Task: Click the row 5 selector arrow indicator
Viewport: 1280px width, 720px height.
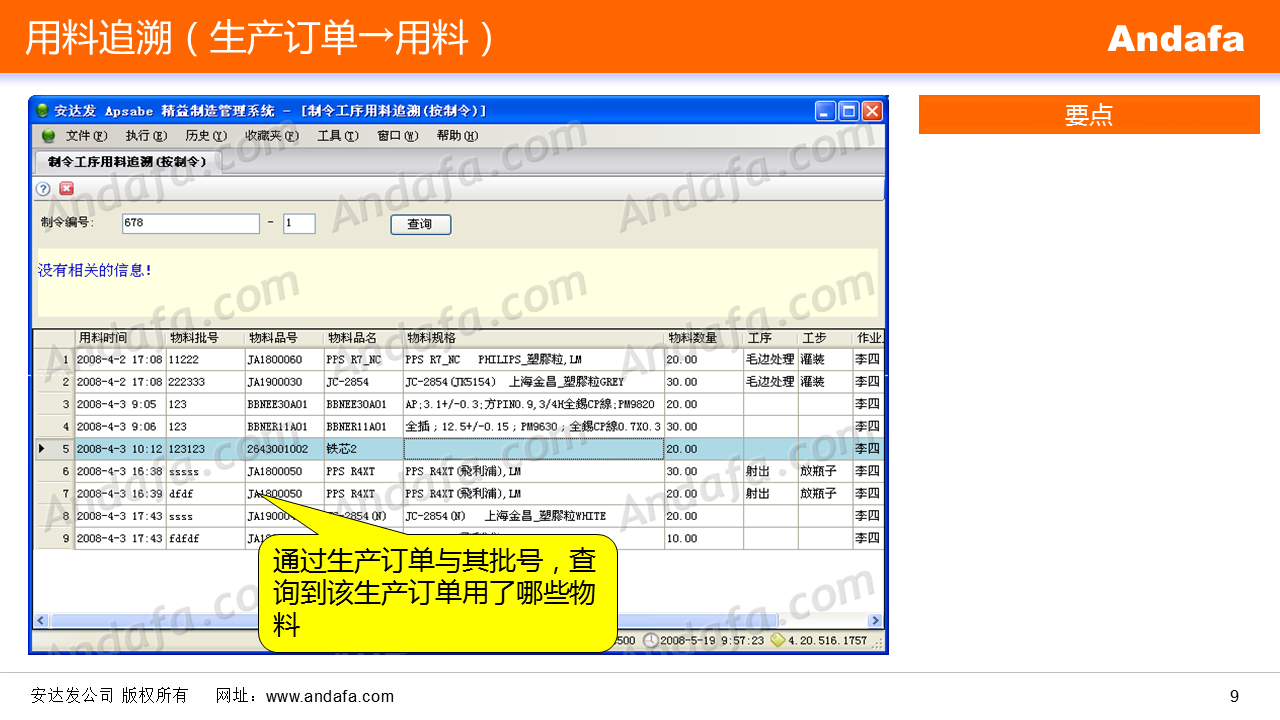Action: tap(42, 449)
